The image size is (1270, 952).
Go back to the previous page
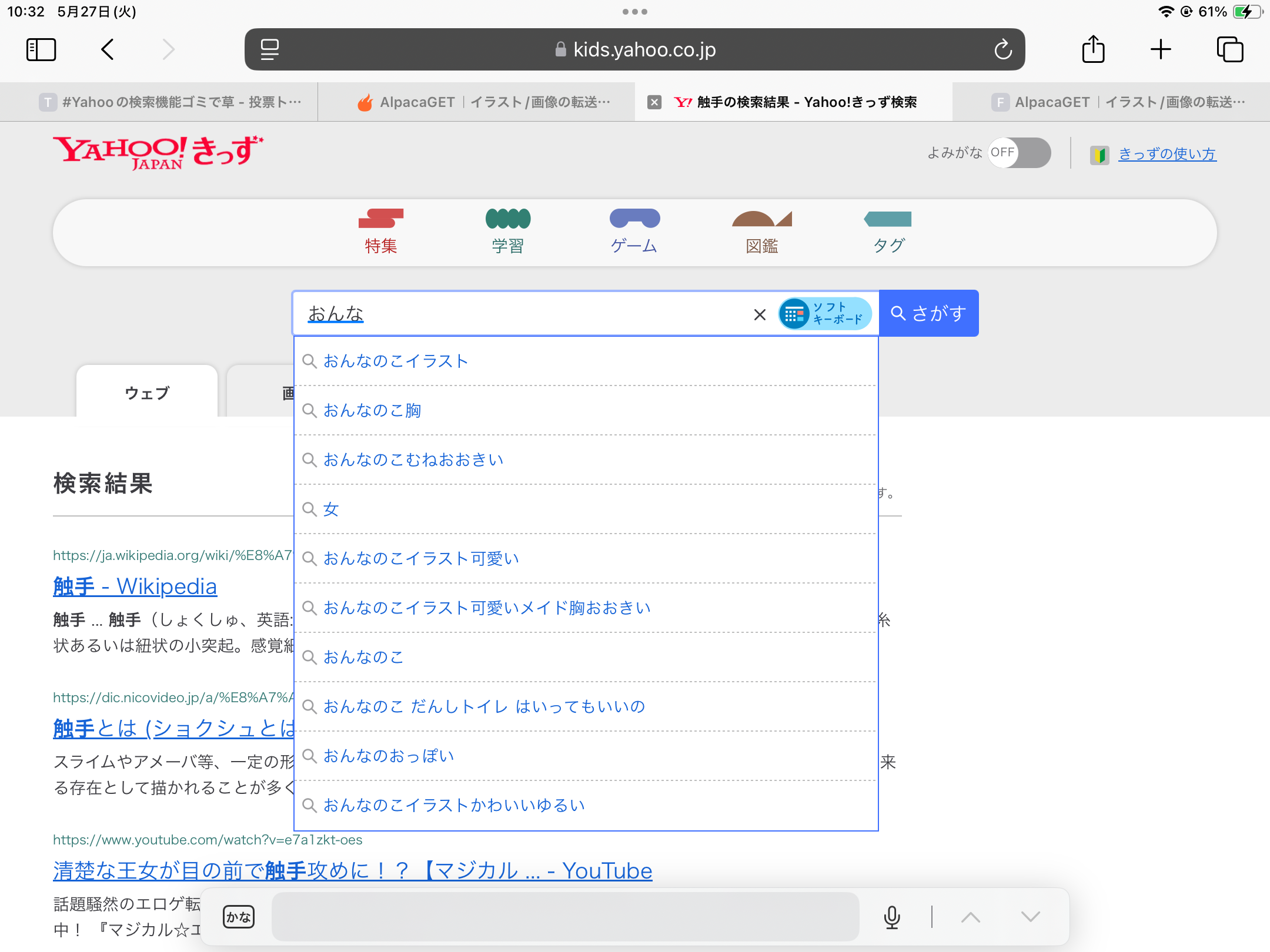point(108,49)
